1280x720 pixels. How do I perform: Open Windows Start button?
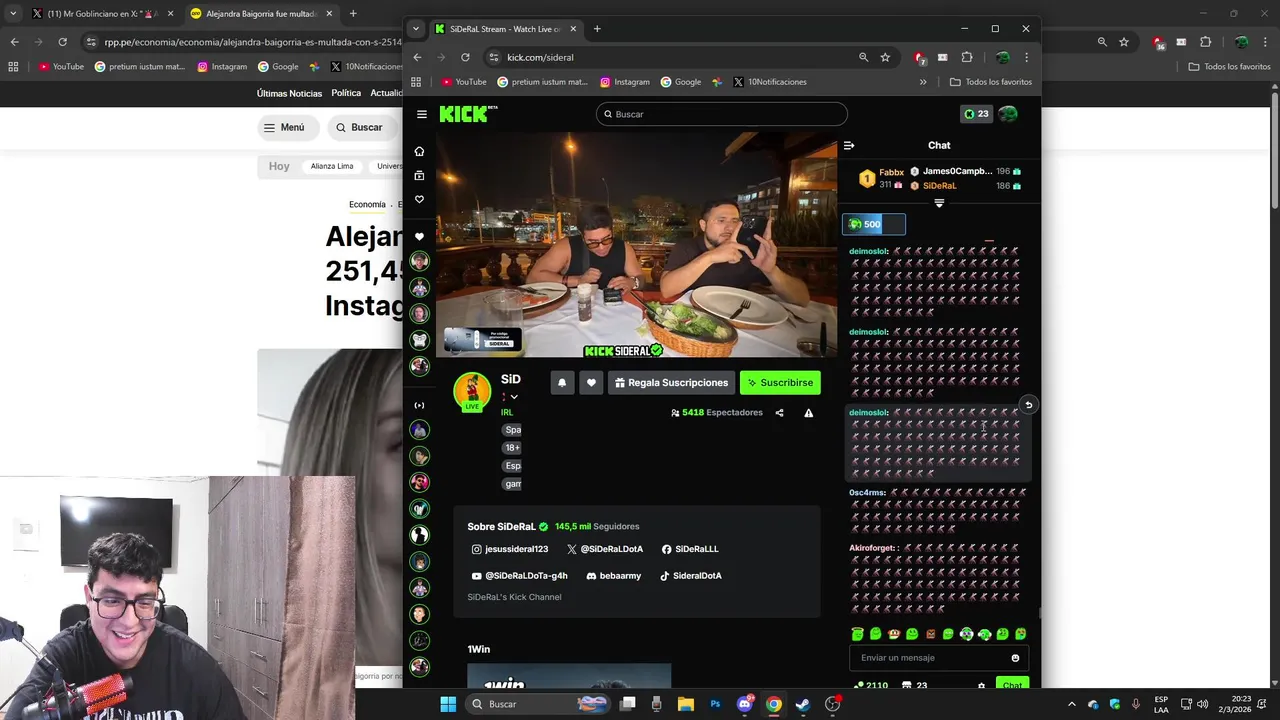[447, 704]
